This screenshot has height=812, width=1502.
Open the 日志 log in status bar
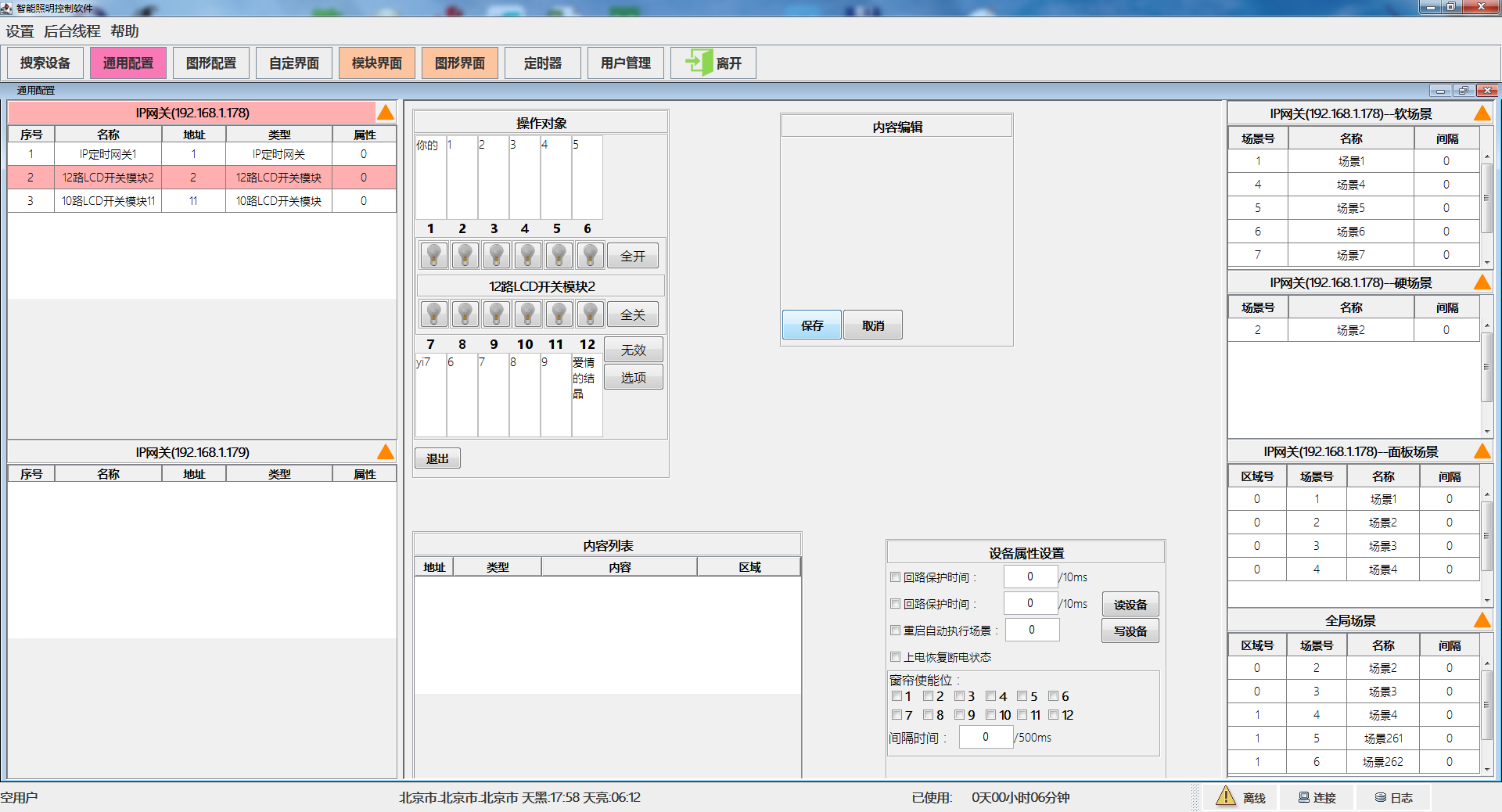[x=1394, y=798]
